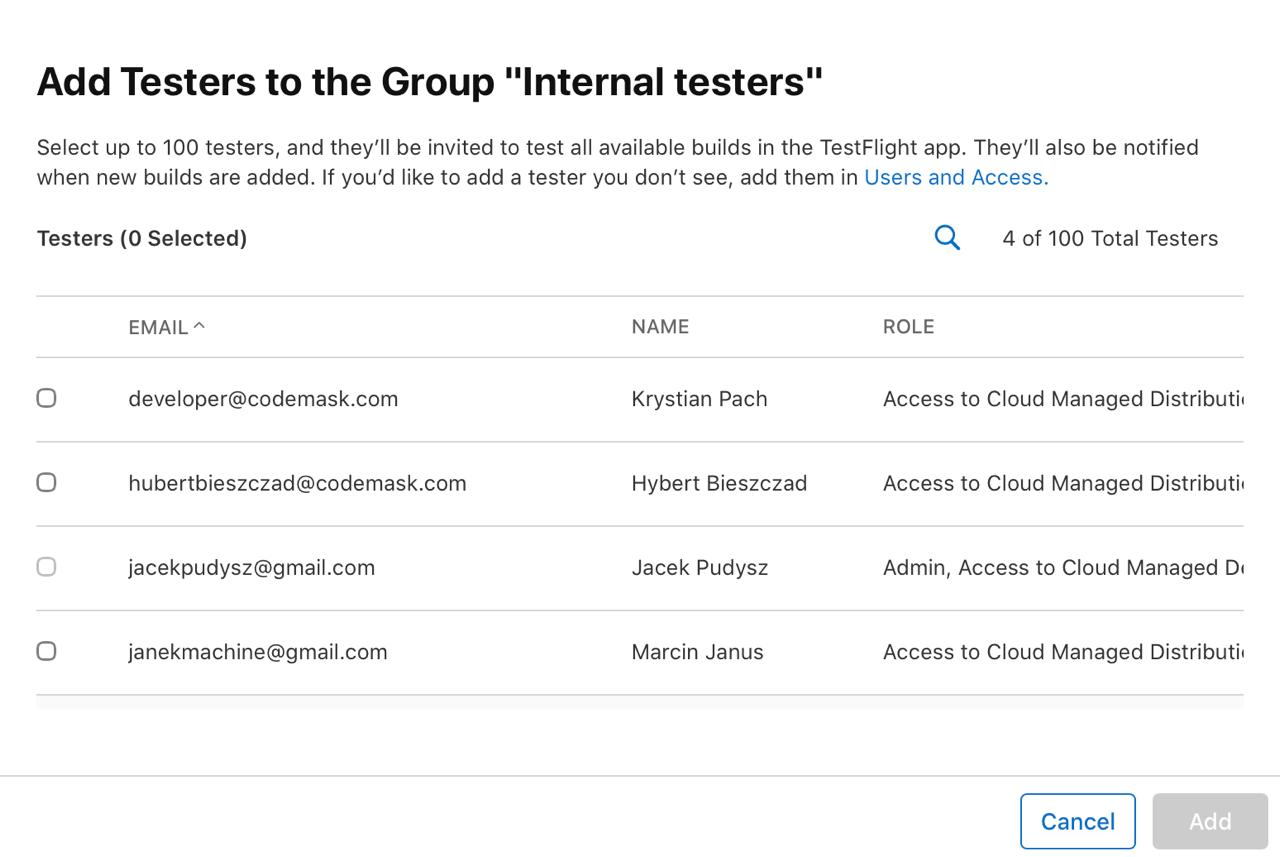Click the role text in Krystian Pach's row
The height and width of the screenshot is (857, 1280).
click(x=1063, y=399)
